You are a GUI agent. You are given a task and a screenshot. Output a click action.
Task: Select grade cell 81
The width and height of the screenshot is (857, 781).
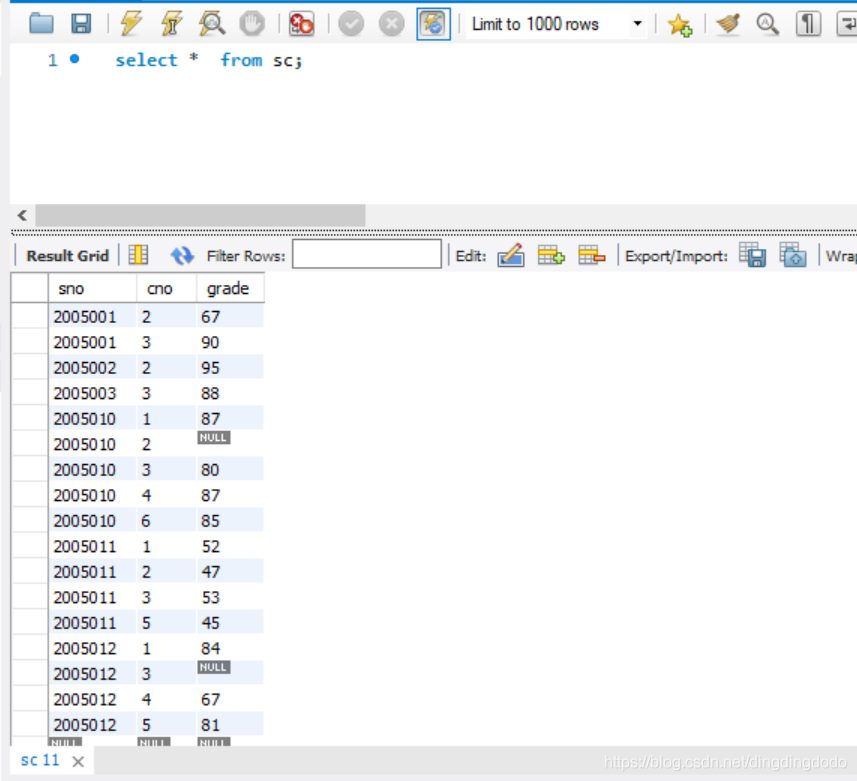pyautogui.click(x=230, y=725)
